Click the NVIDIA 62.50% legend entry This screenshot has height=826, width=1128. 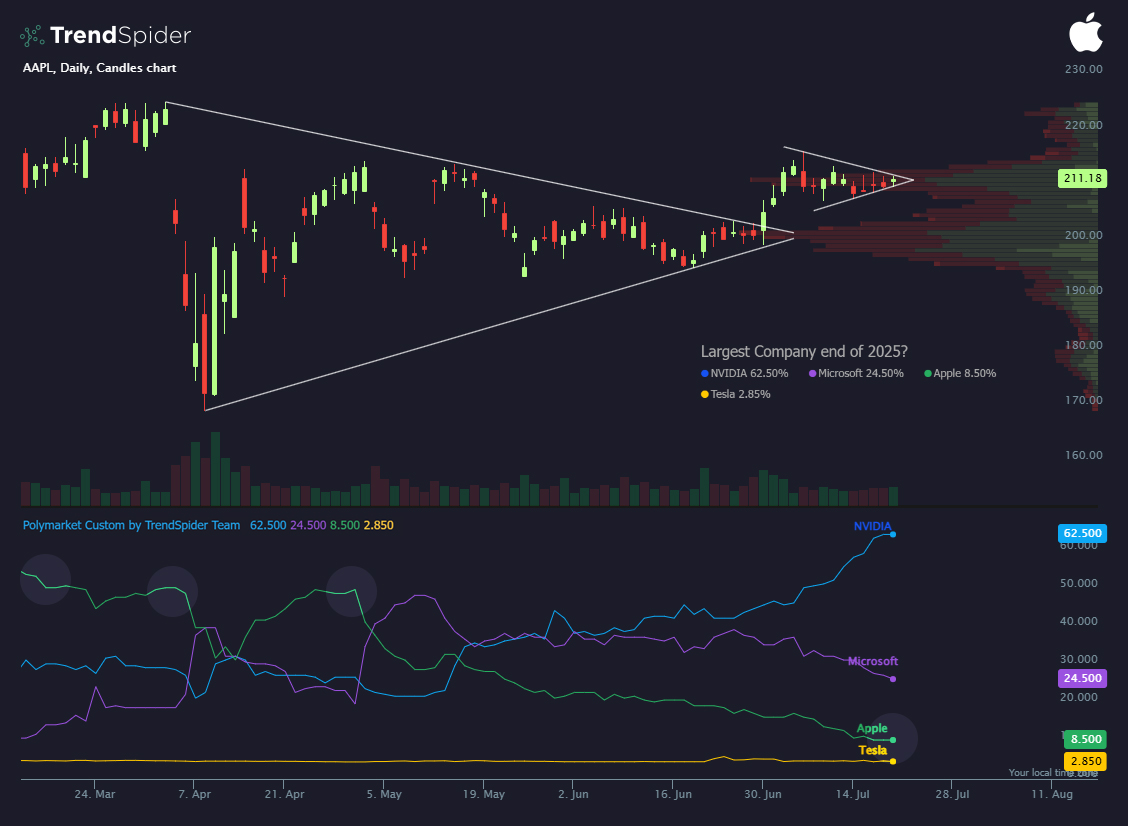[x=745, y=373]
